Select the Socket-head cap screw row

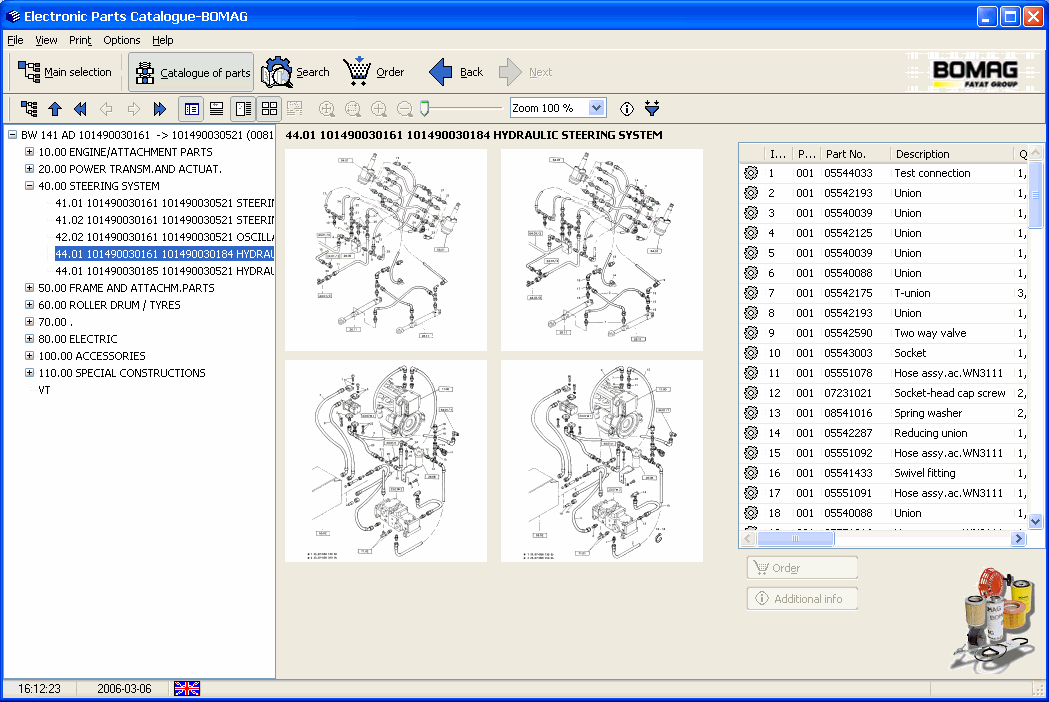884,393
